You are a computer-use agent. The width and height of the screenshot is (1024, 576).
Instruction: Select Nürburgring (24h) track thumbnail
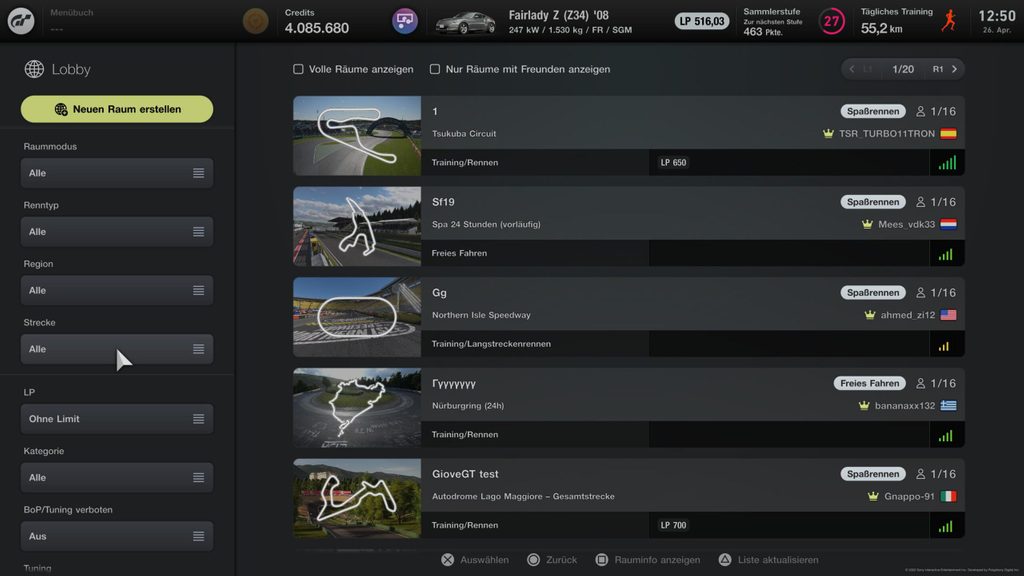pos(357,408)
